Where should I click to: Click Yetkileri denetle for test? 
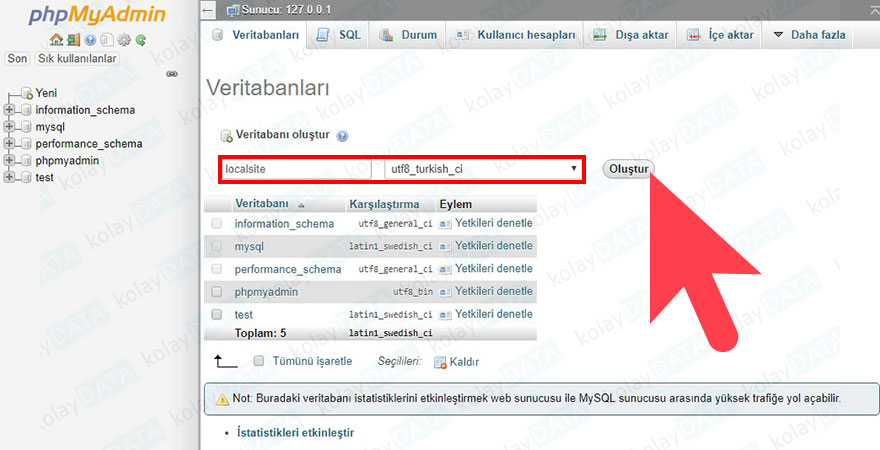click(494, 314)
